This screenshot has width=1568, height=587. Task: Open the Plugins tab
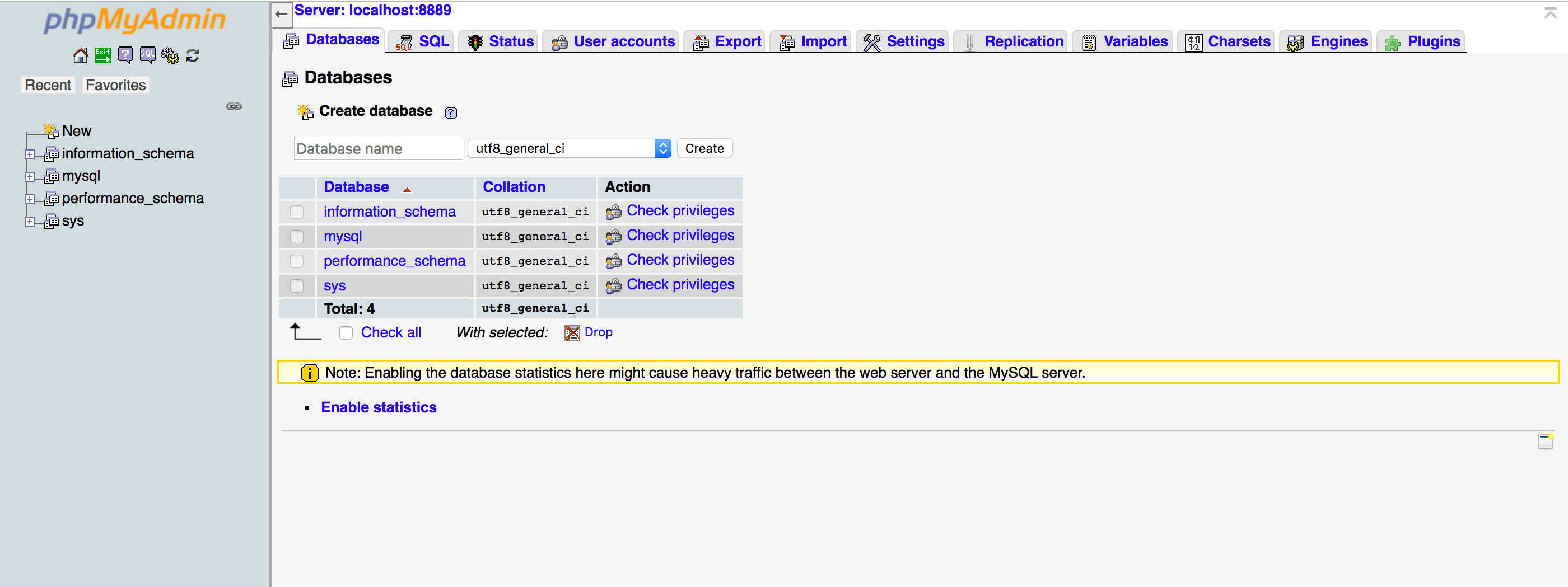(1422, 41)
